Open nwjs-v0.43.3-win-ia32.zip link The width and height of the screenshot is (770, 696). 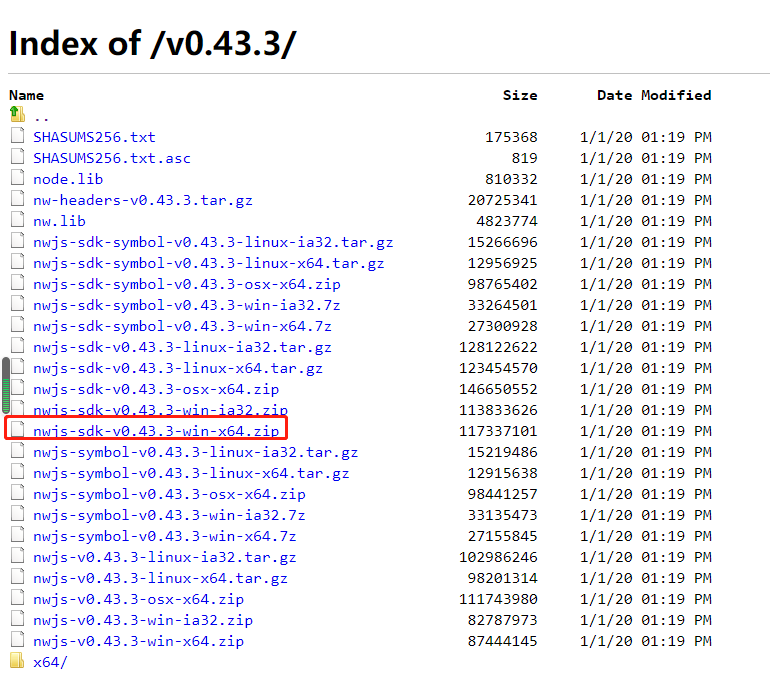pyautogui.click(x=143, y=620)
